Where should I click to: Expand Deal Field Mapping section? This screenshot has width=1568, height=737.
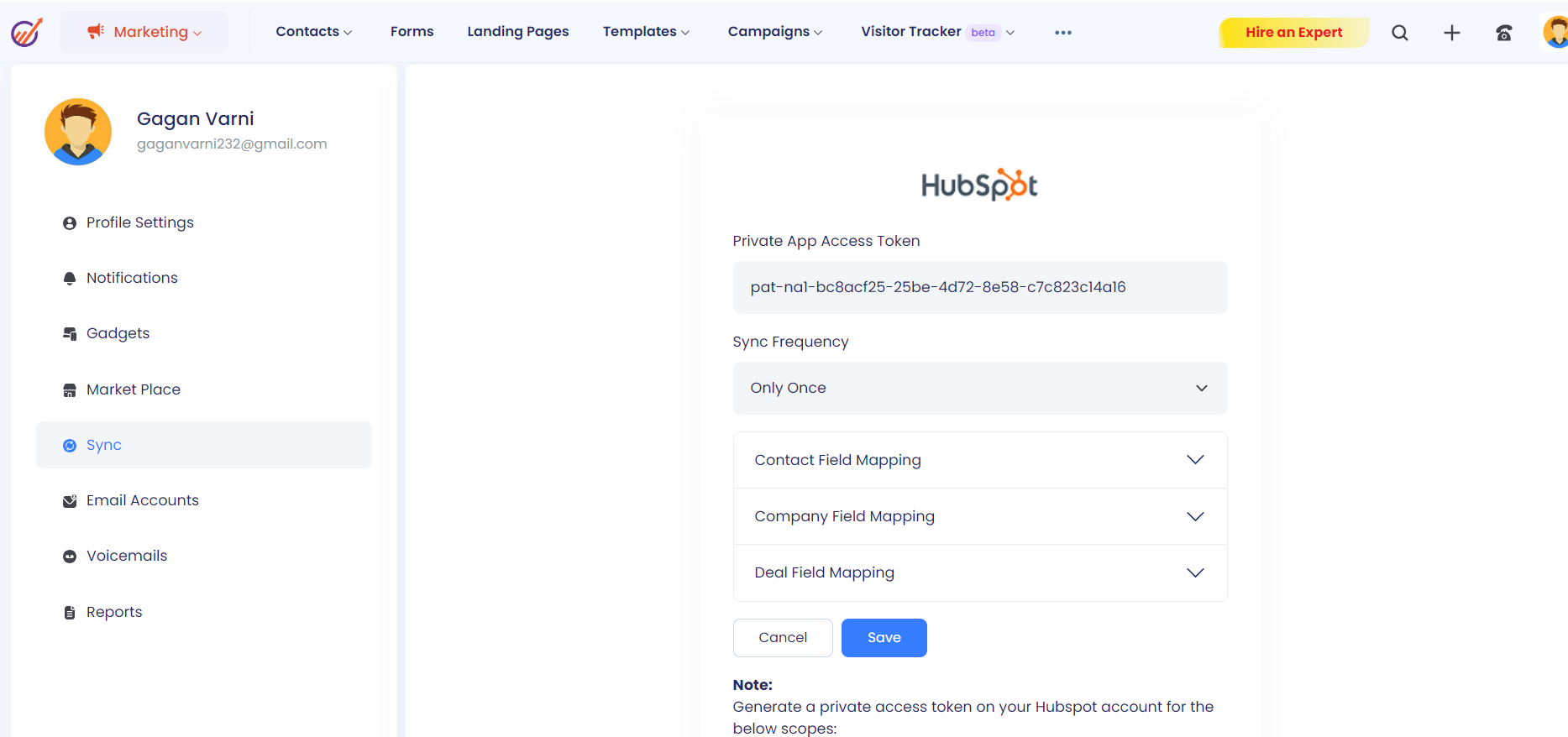pos(979,572)
